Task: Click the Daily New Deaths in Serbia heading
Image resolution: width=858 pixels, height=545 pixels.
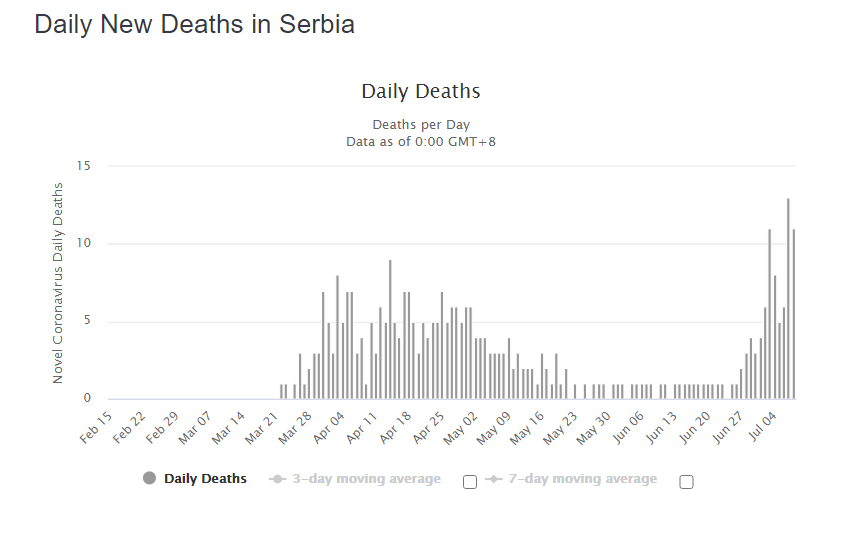Action: click(x=195, y=25)
